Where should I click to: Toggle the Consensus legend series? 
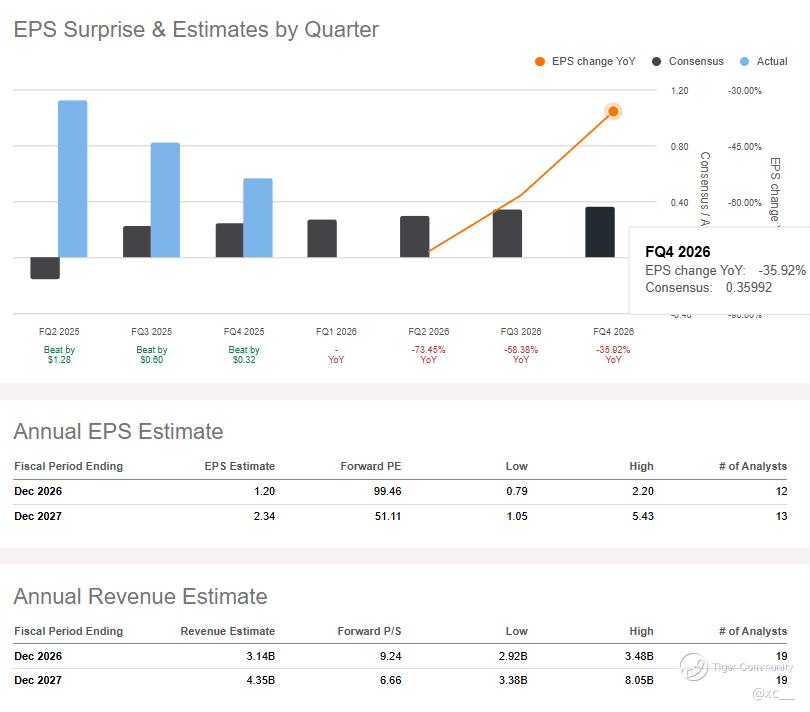click(688, 61)
